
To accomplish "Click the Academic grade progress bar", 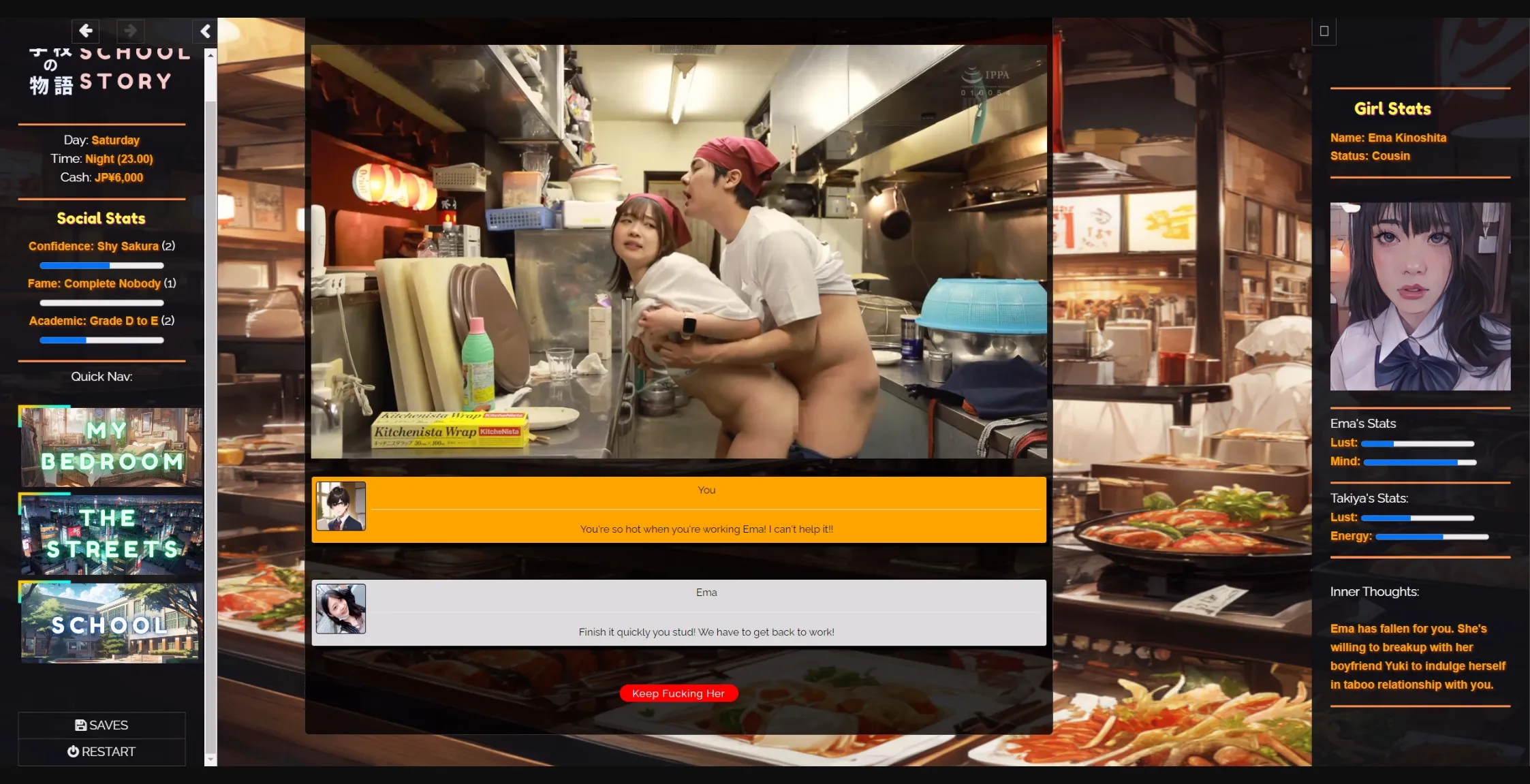I will pos(102,340).
